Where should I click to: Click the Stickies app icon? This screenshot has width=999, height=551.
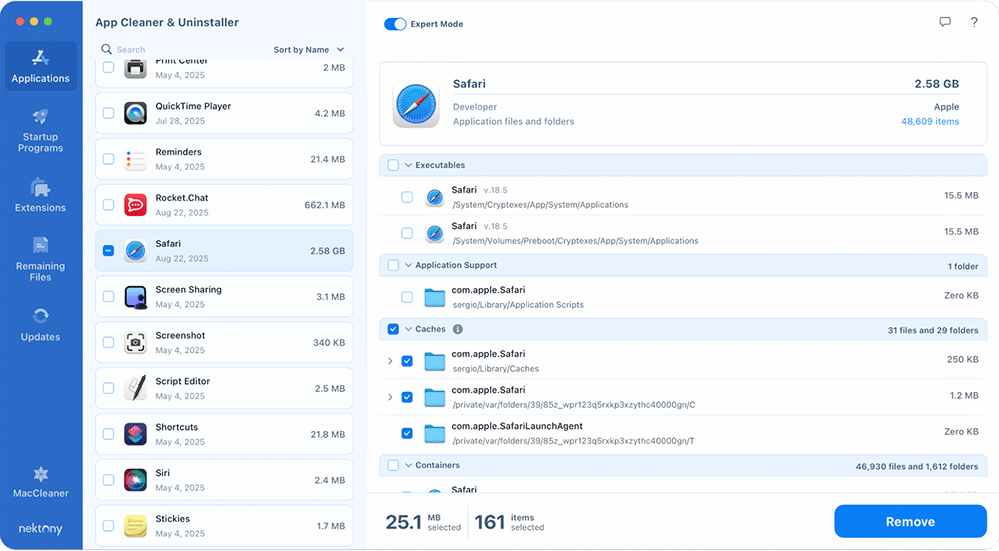(x=135, y=526)
